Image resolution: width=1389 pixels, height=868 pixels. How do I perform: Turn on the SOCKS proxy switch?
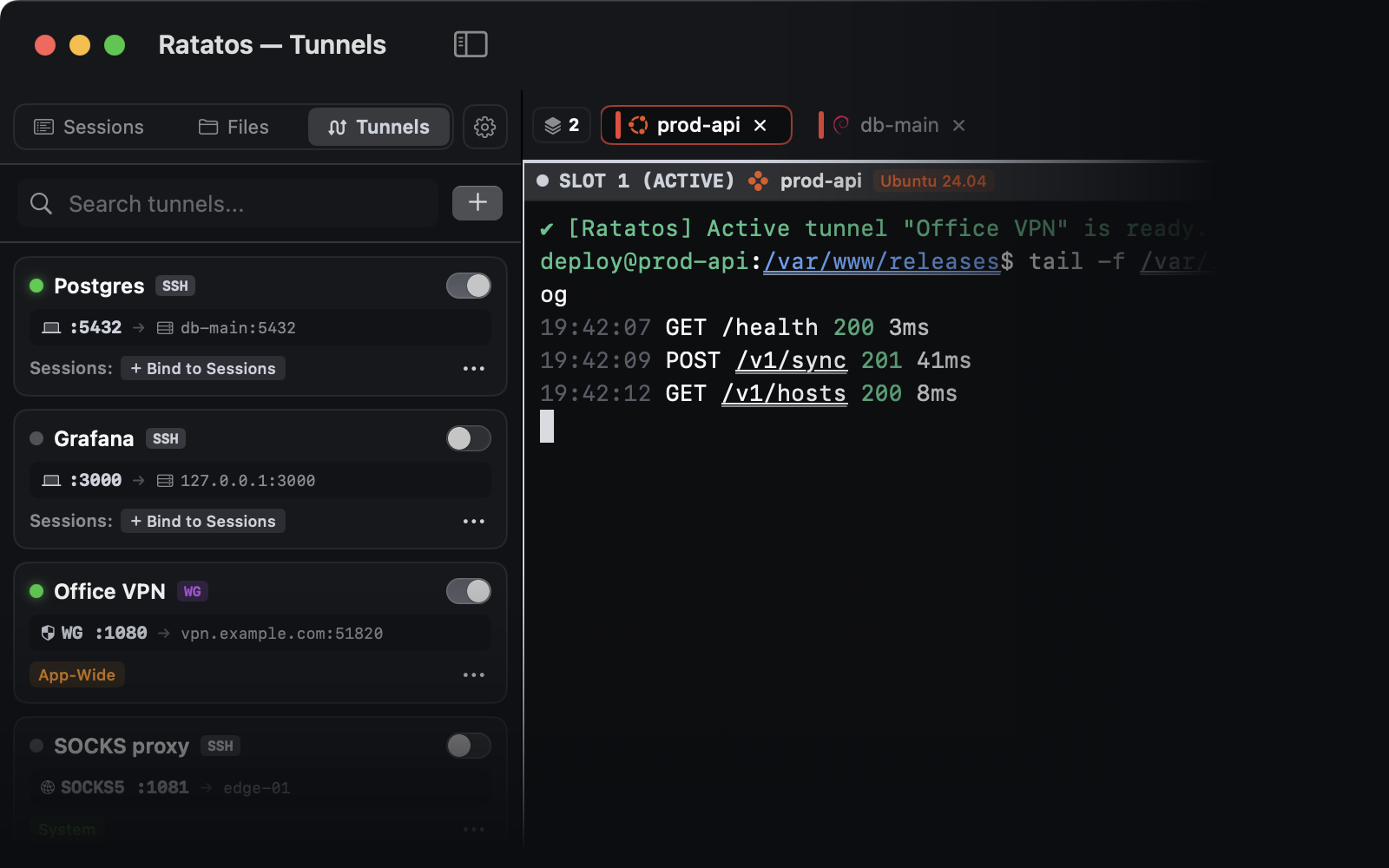pos(469,746)
